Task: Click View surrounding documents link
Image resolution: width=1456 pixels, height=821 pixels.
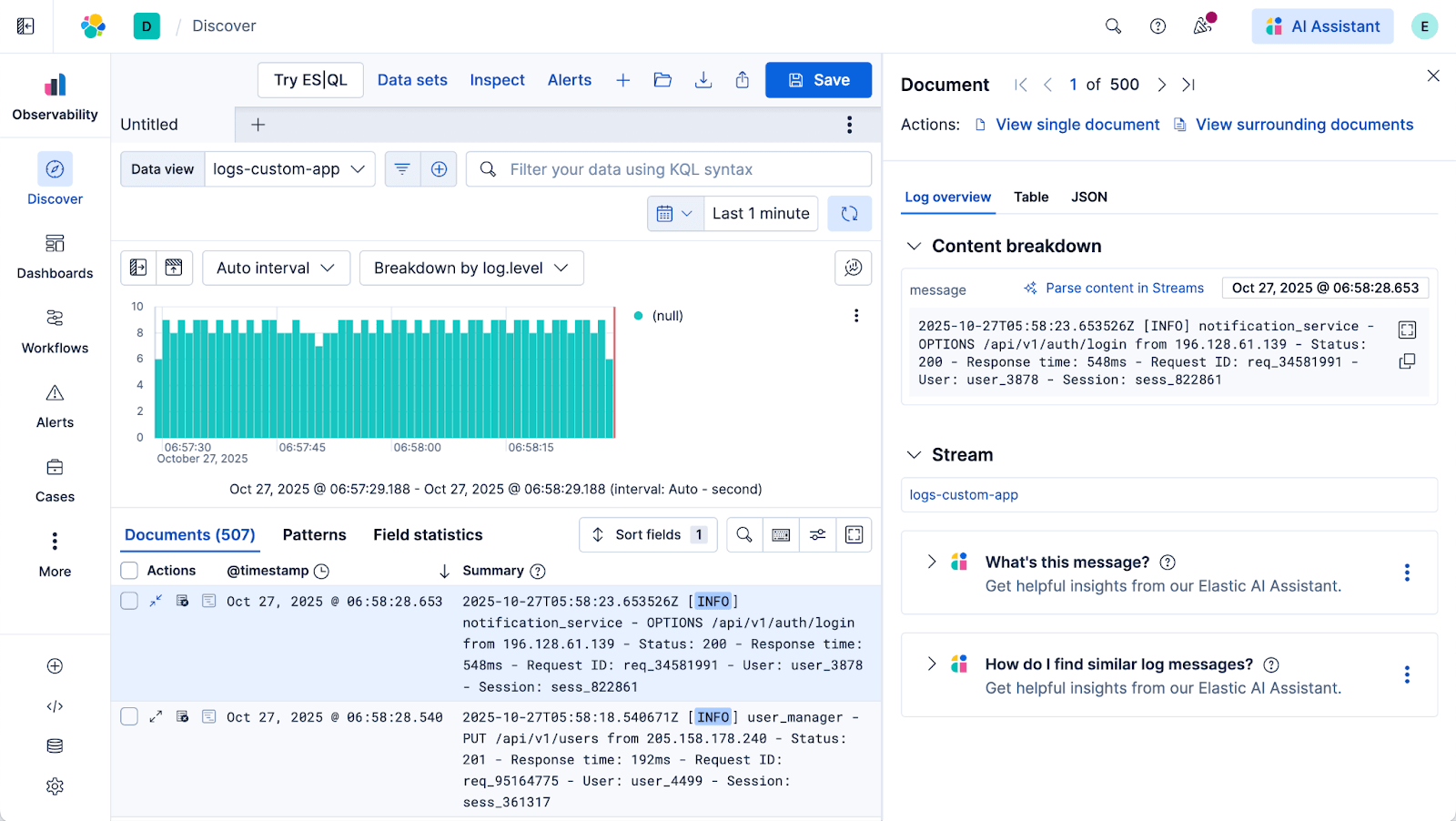Action: (1303, 125)
